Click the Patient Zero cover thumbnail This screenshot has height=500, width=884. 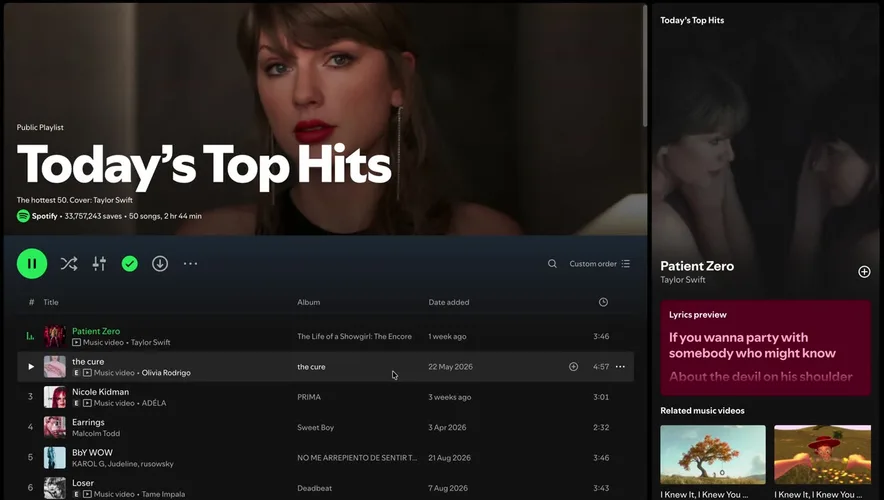pos(55,336)
